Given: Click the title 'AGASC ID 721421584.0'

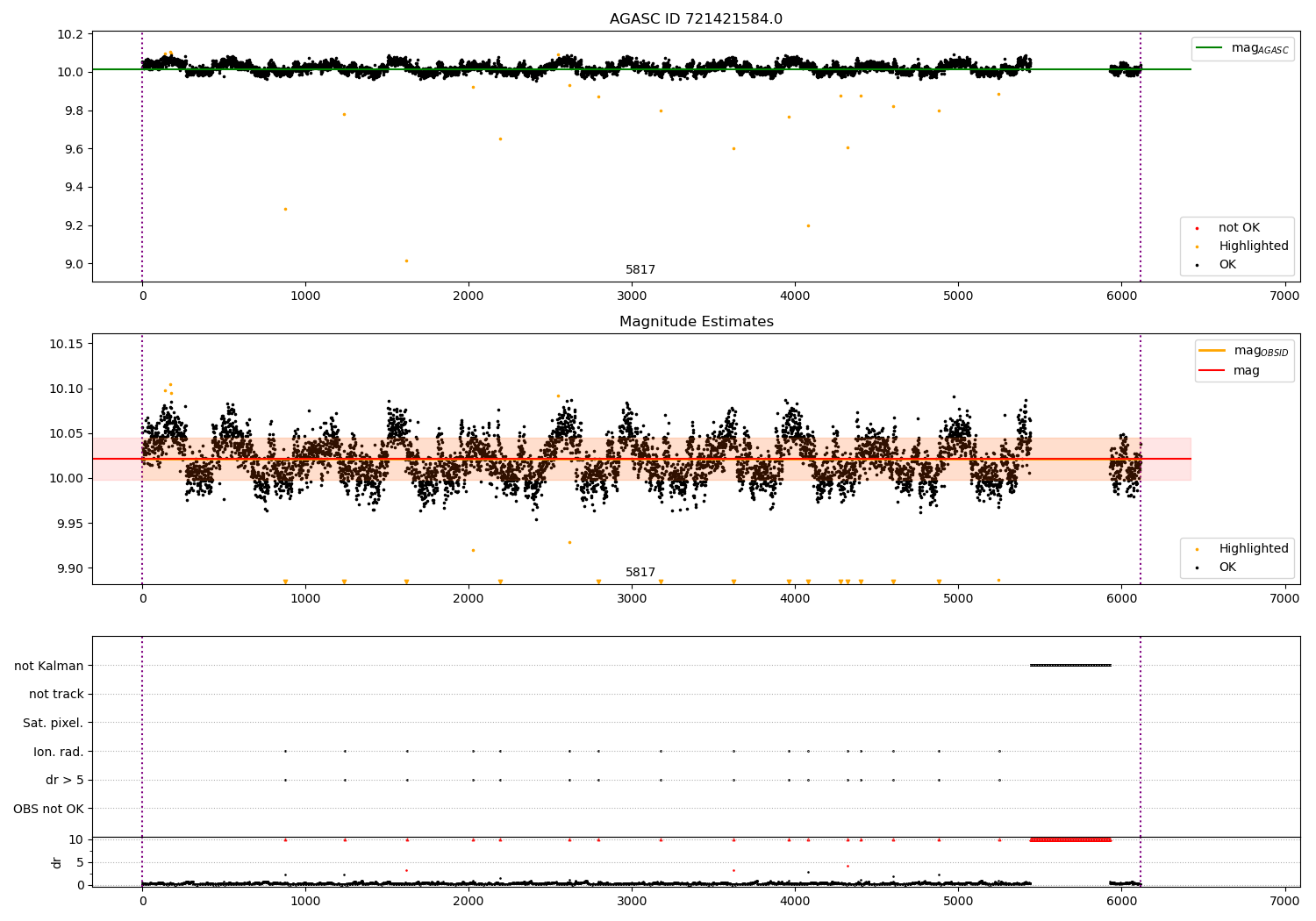Looking at the screenshot, I should tap(696, 19).
